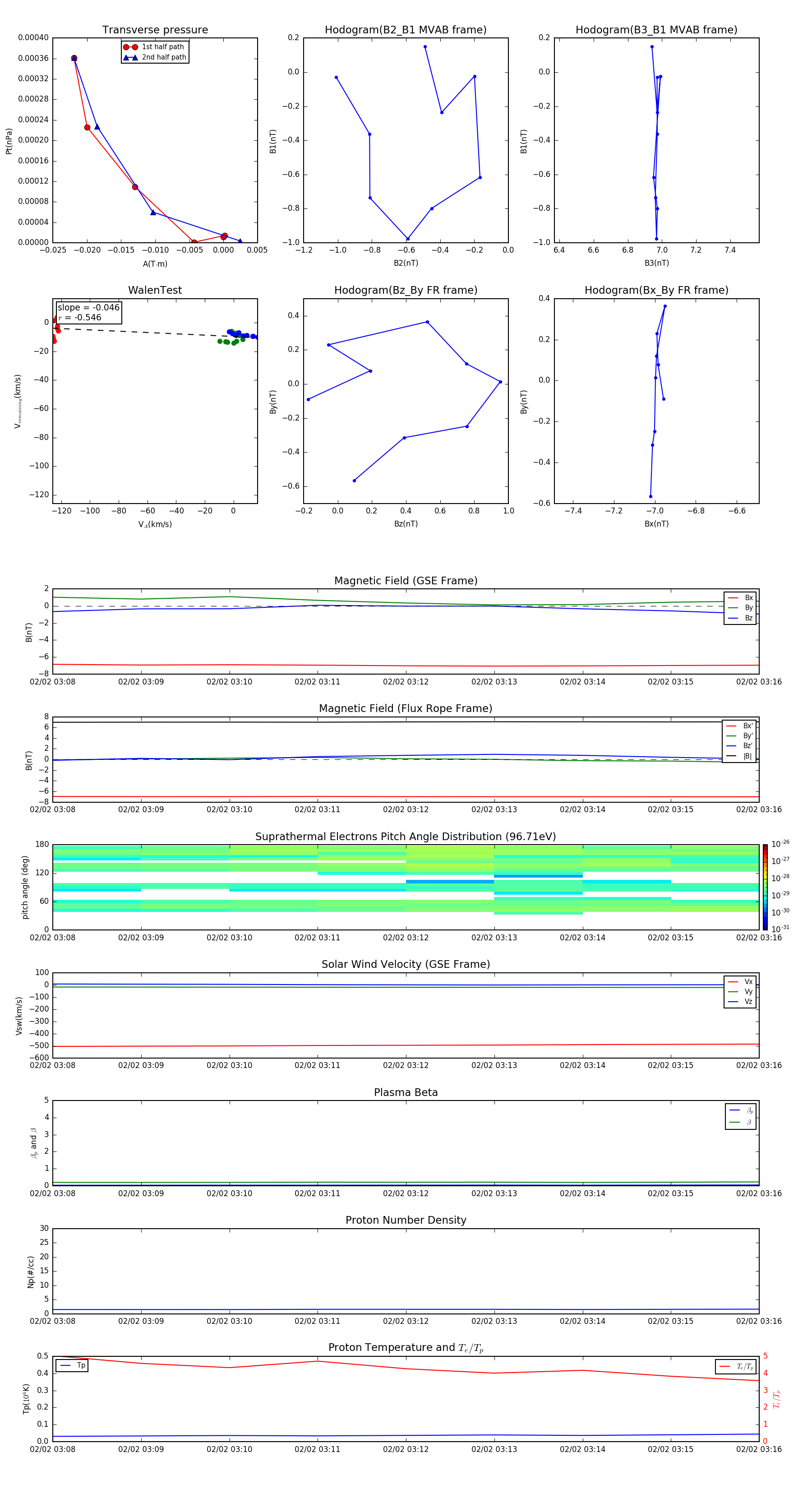Select the Suprathermal Electrons Pitch Angle Distribution title

pos(406,837)
